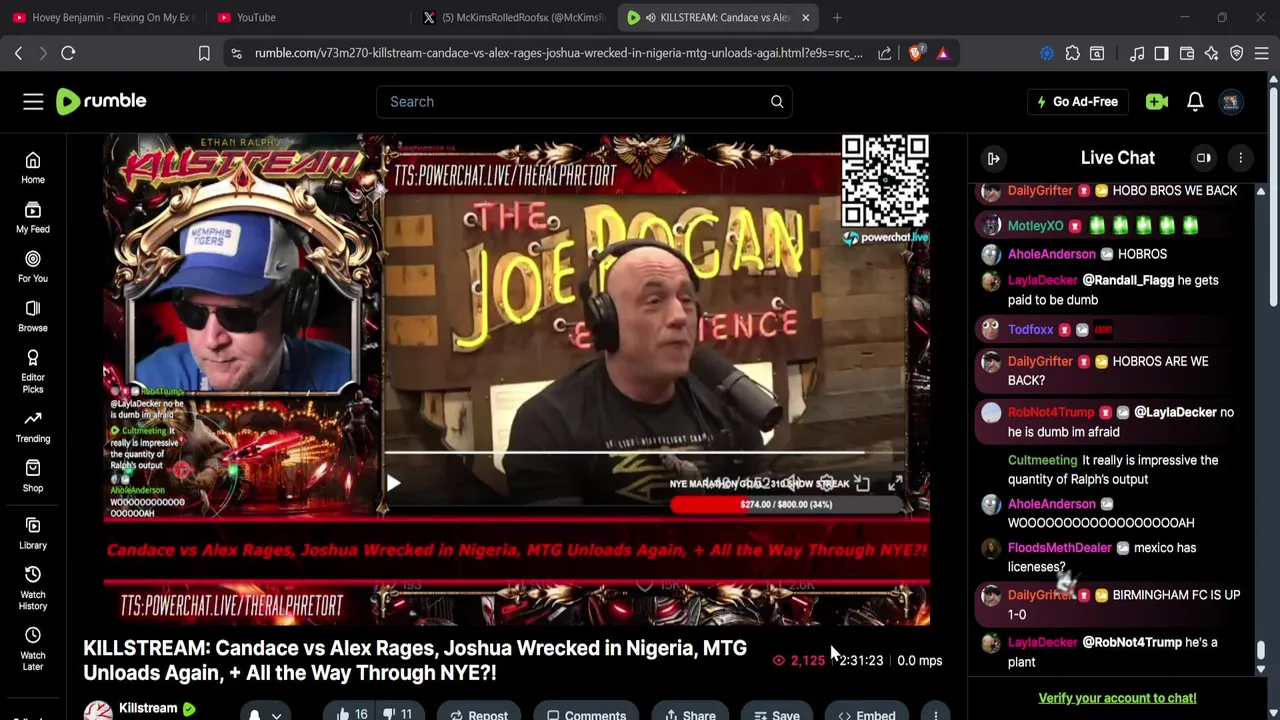
Task: Open the notifications bell
Action: tap(1195, 101)
